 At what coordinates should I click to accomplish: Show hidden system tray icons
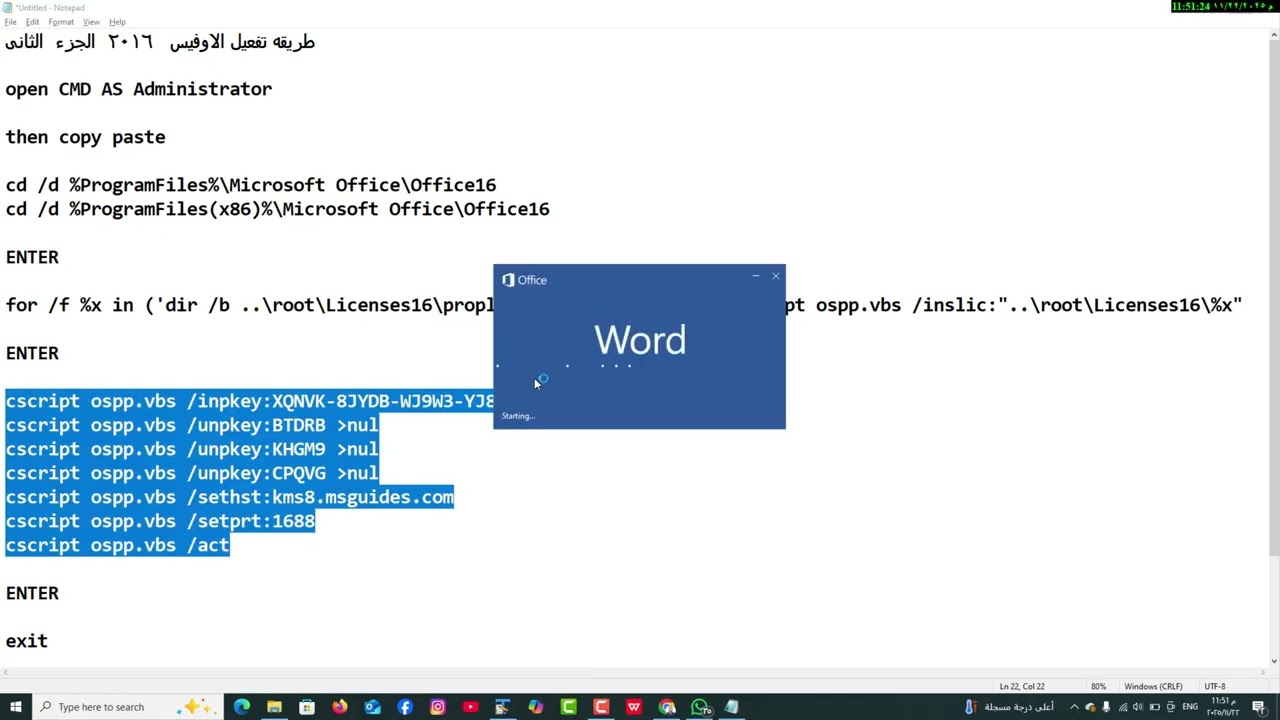[x=1074, y=707]
